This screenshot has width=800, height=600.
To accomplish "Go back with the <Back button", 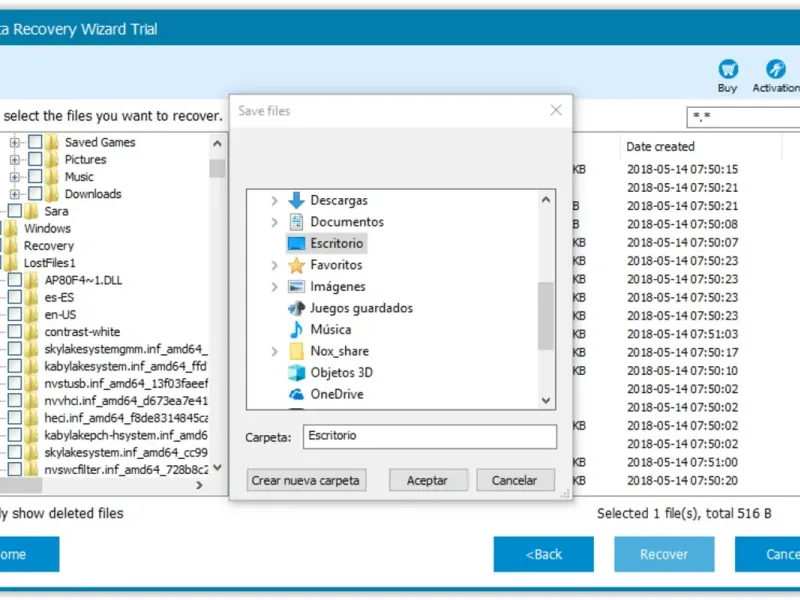I will coord(543,554).
